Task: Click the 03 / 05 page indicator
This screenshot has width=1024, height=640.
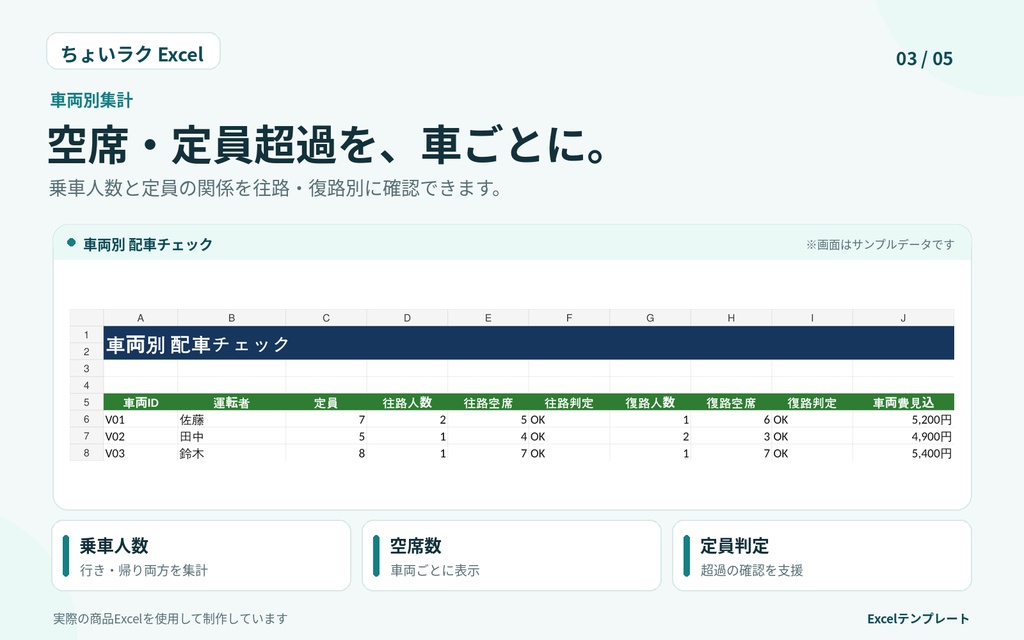Action: (x=924, y=59)
